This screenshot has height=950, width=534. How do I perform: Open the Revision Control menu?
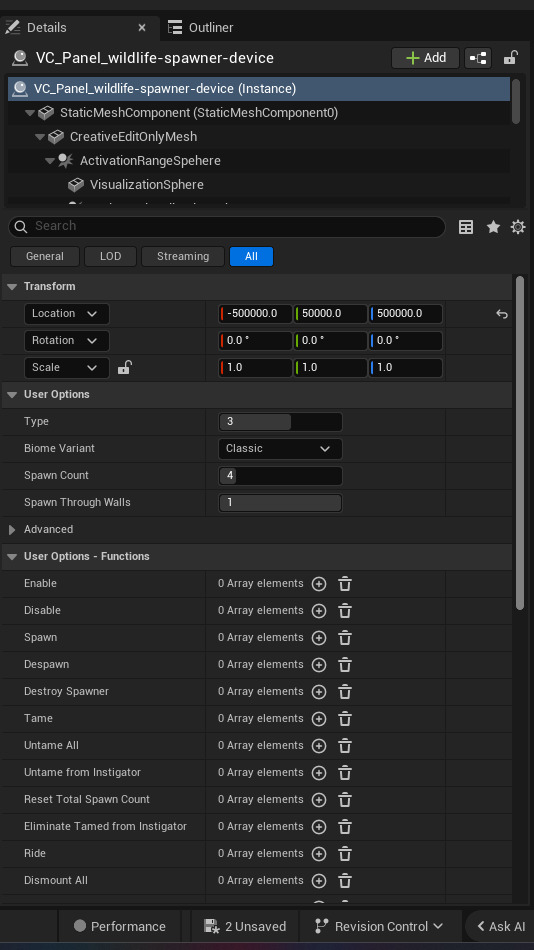click(x=380, y=926)
